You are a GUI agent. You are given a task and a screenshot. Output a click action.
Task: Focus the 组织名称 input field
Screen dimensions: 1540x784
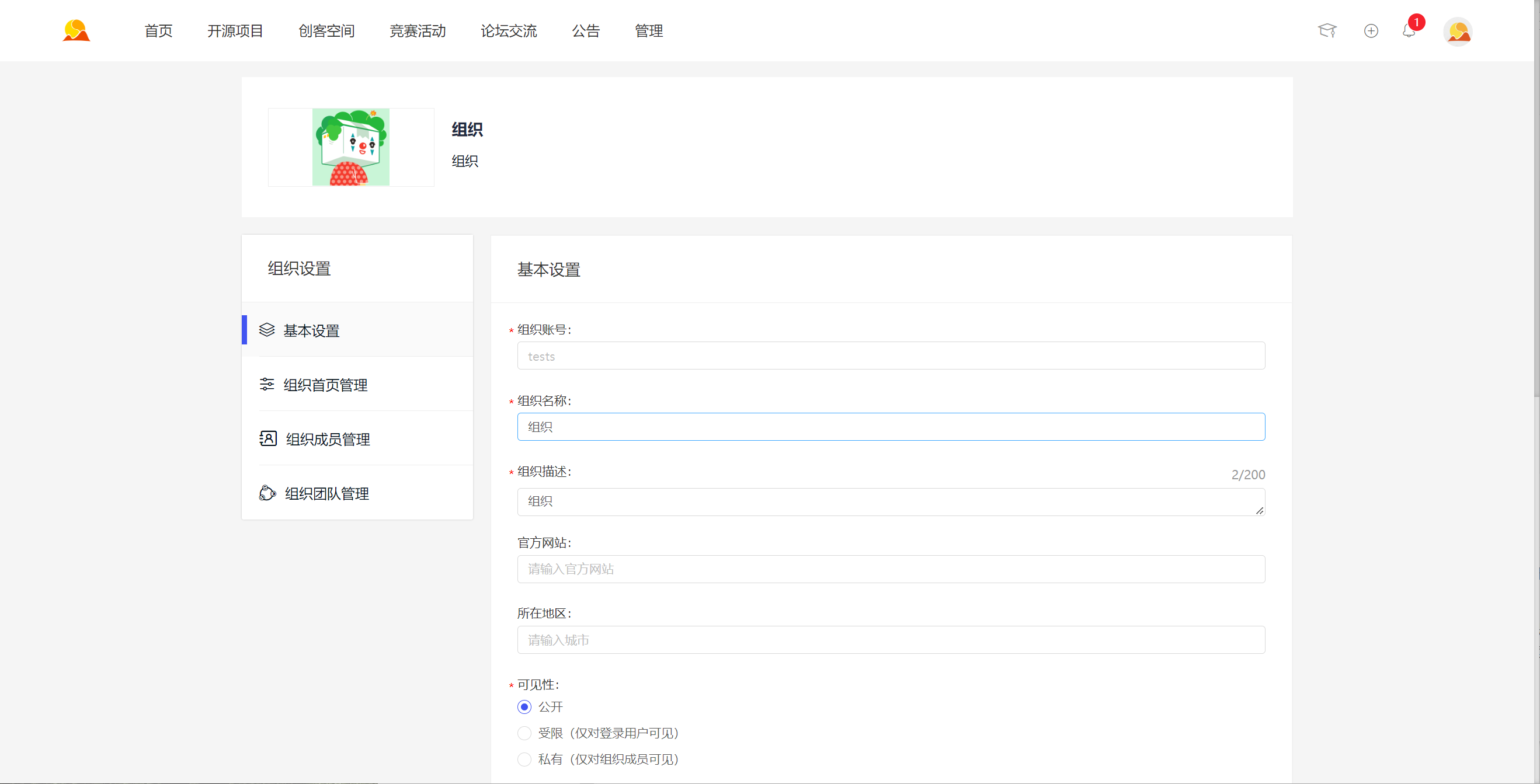point(891,427)
